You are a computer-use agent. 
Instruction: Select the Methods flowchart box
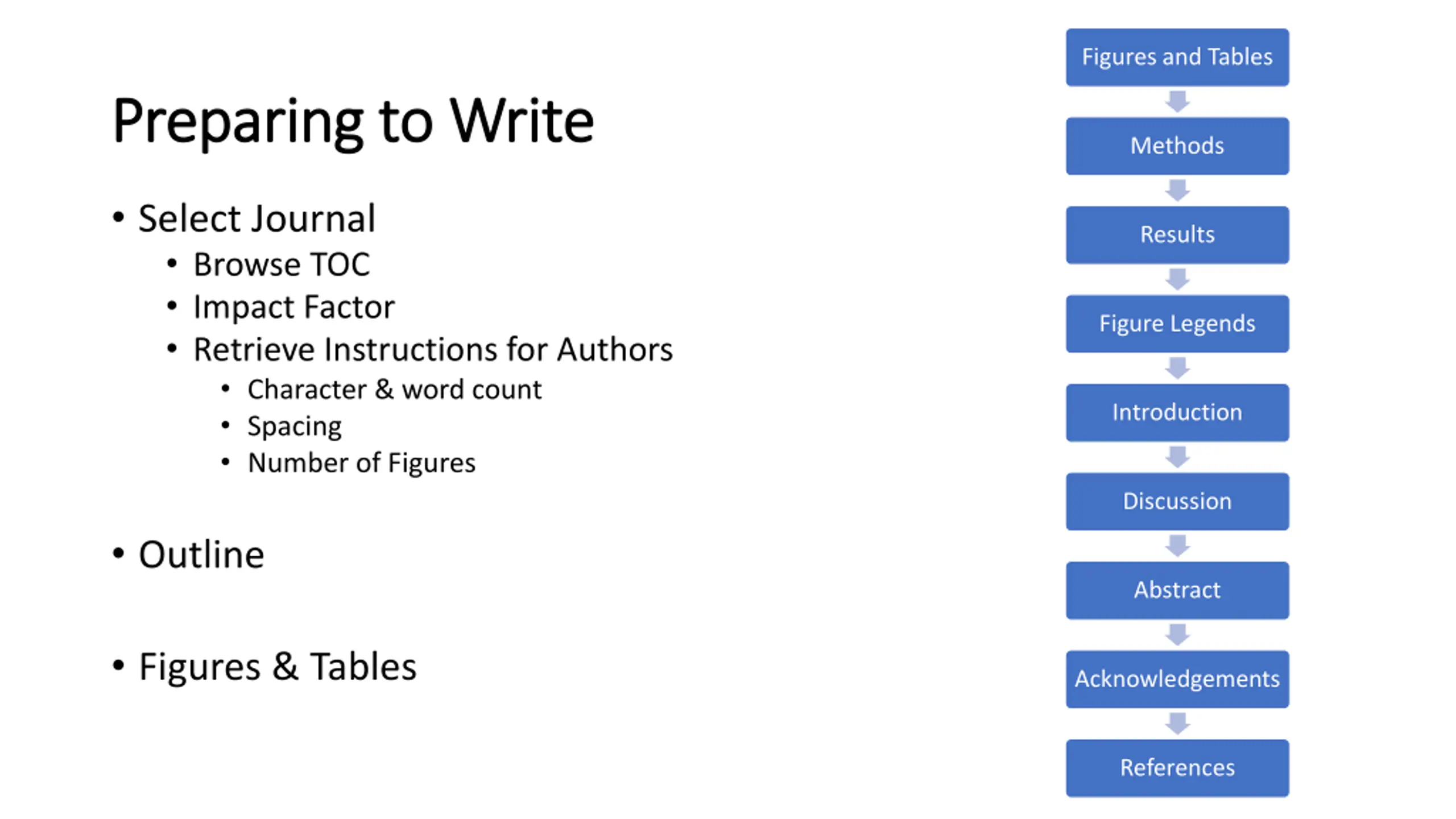click(x=1177, y=146)
